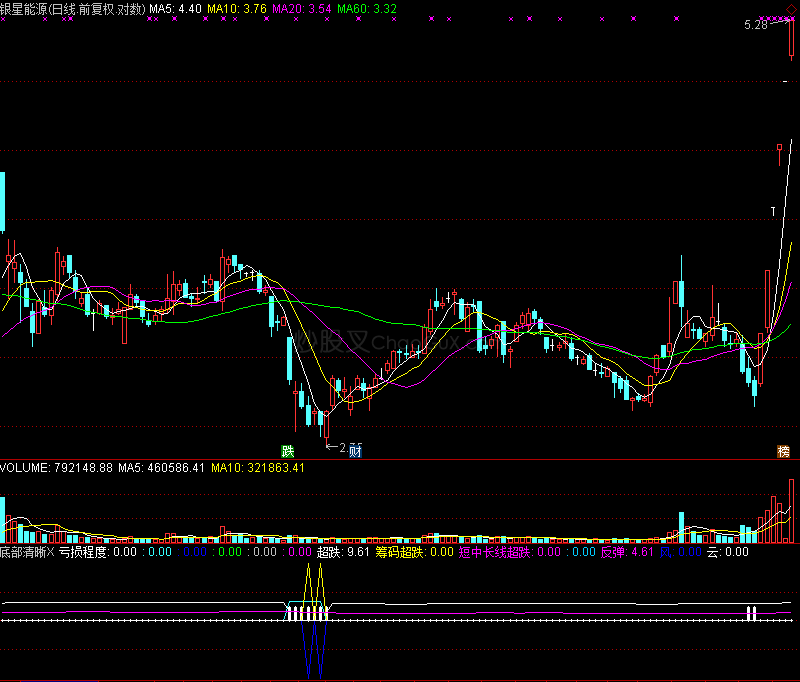Click the yellow 筹码超跌: 0.00 readout
This screenshot has height=682, width=800.
point(414,552)
